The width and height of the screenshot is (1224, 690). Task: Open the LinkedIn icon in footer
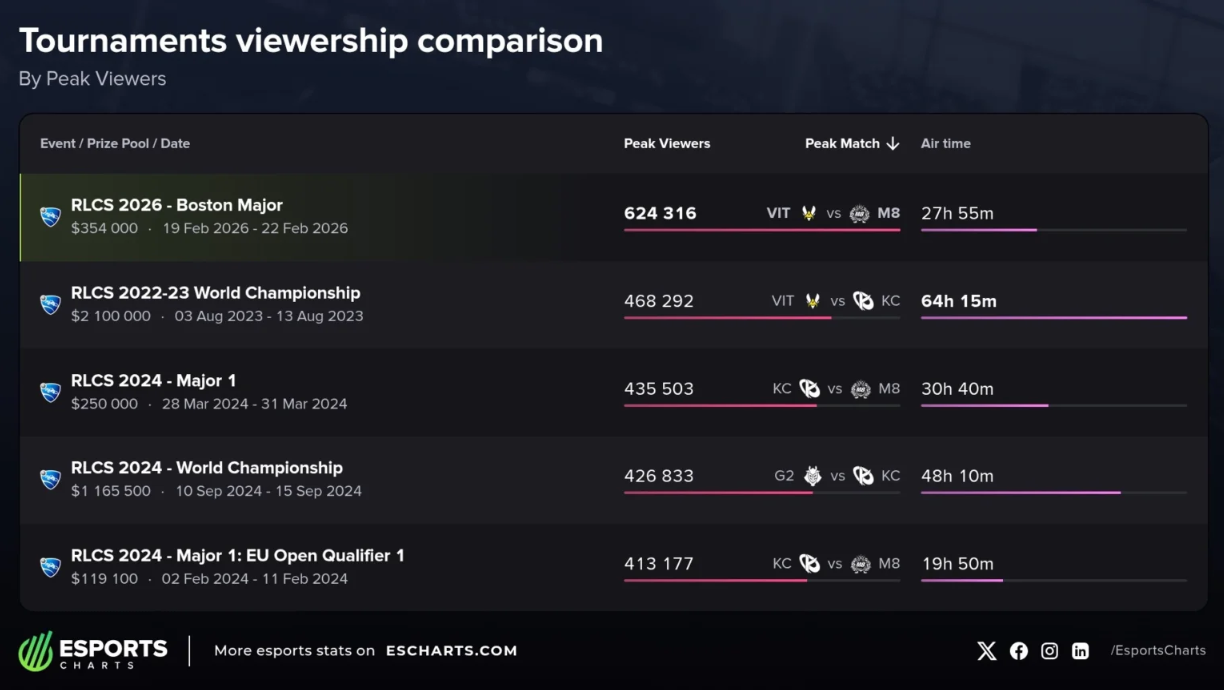pos(1080,651)
